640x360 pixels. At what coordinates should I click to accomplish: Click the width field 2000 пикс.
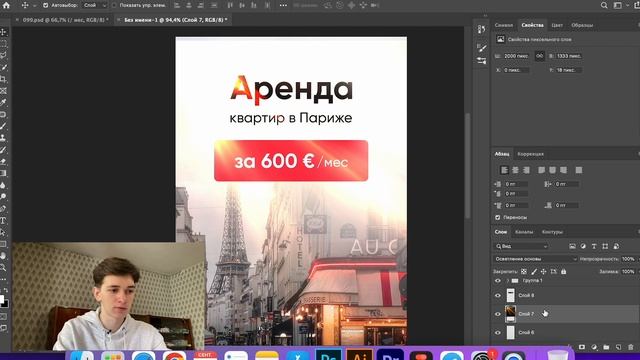point(516,56)
